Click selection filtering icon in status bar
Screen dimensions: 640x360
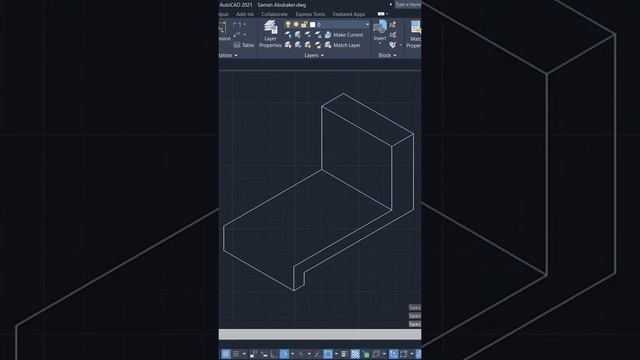(404, 354)
